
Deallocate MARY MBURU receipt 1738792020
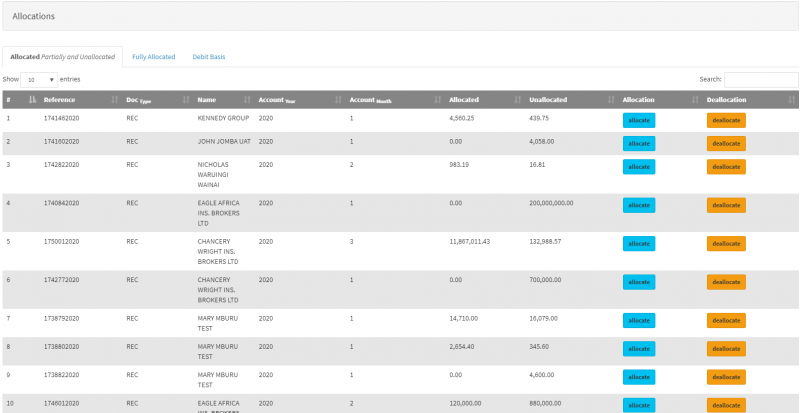[x=726, y=321]
